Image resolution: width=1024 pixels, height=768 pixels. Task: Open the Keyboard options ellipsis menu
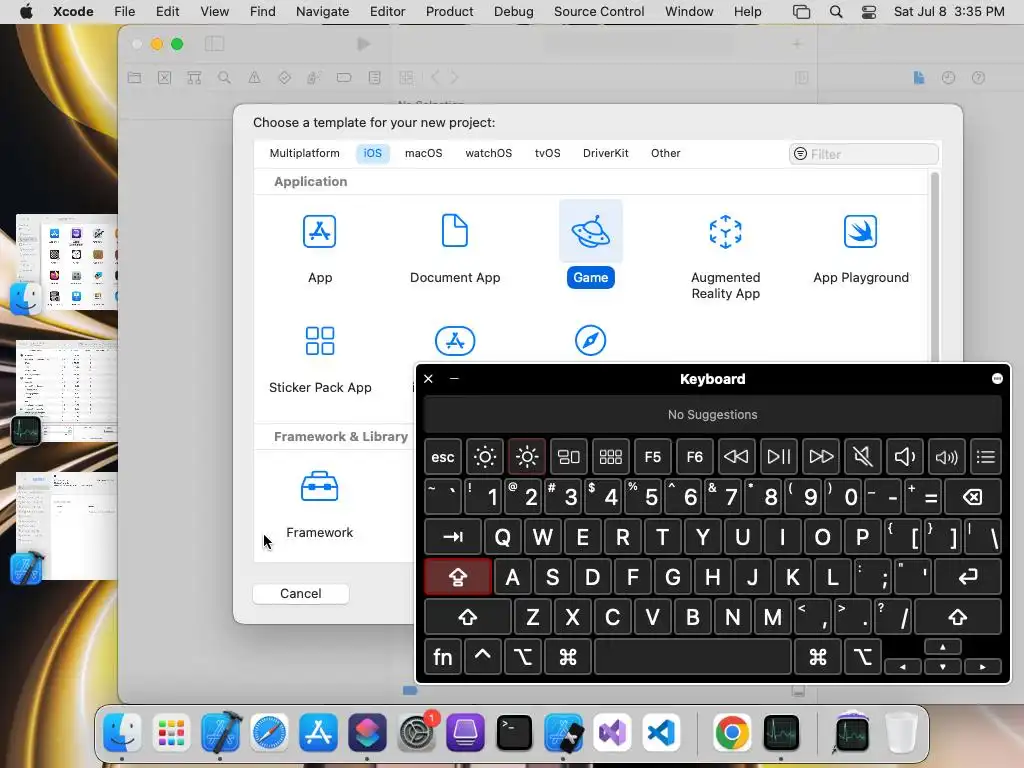(997, 379)
